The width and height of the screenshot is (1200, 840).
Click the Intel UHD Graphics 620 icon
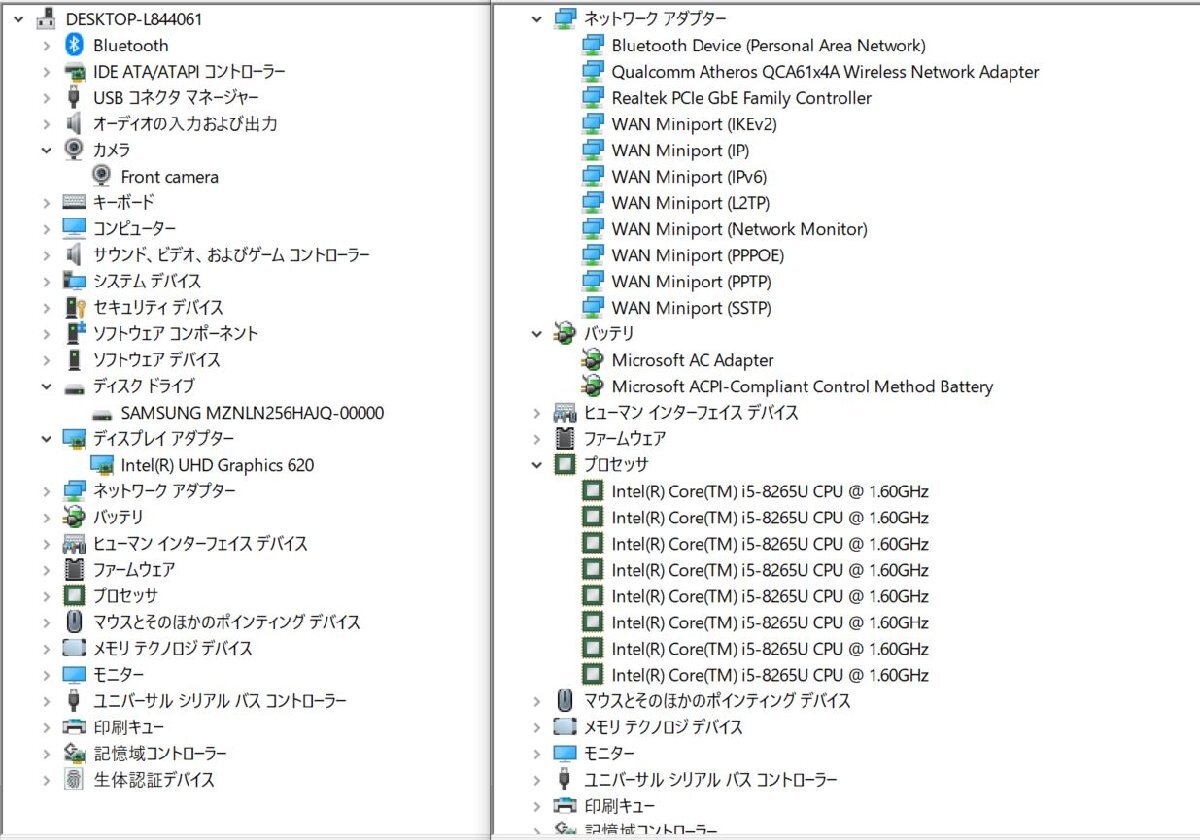pos(102,465)
